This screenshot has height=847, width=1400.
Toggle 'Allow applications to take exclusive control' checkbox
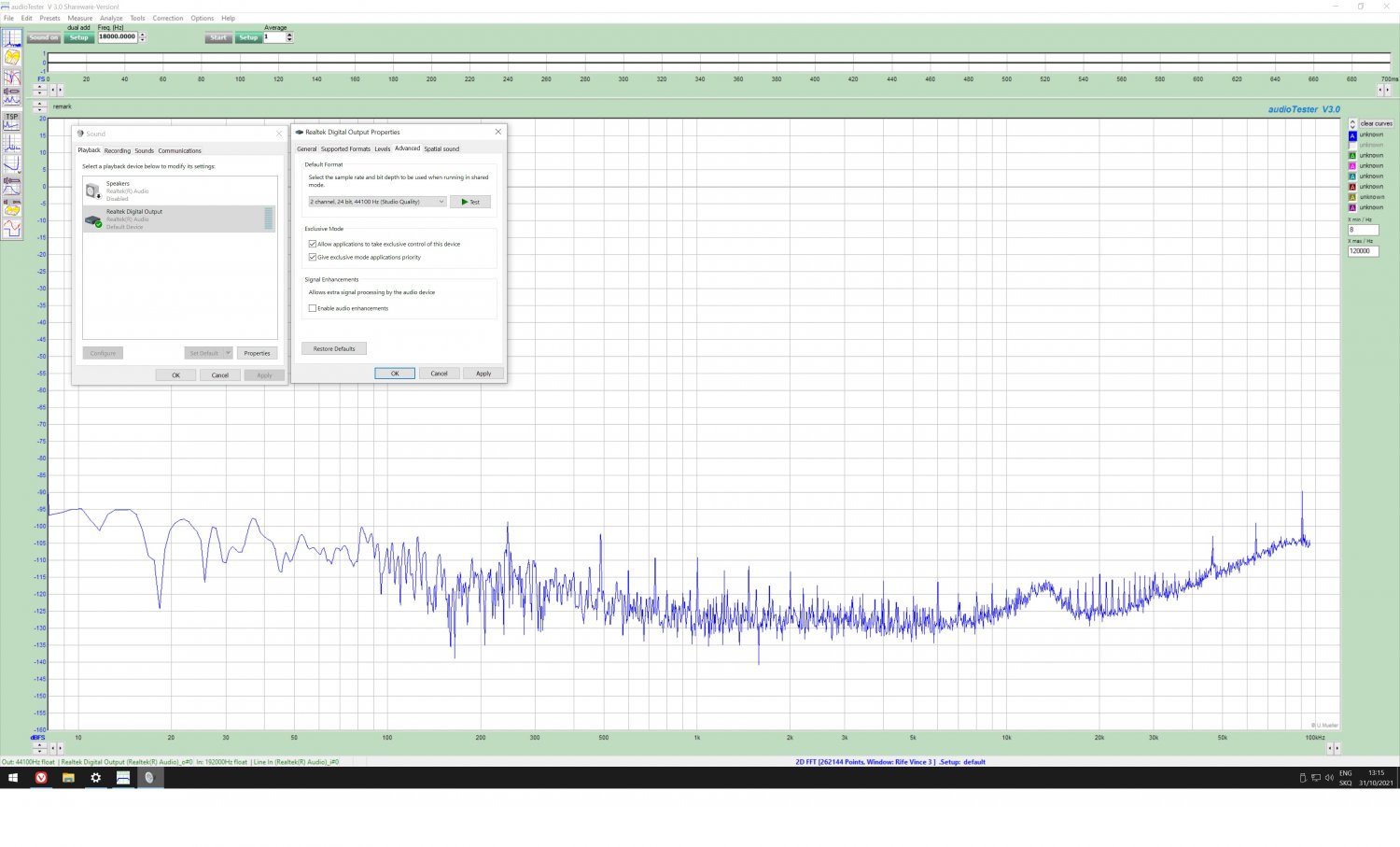(313, 244)
